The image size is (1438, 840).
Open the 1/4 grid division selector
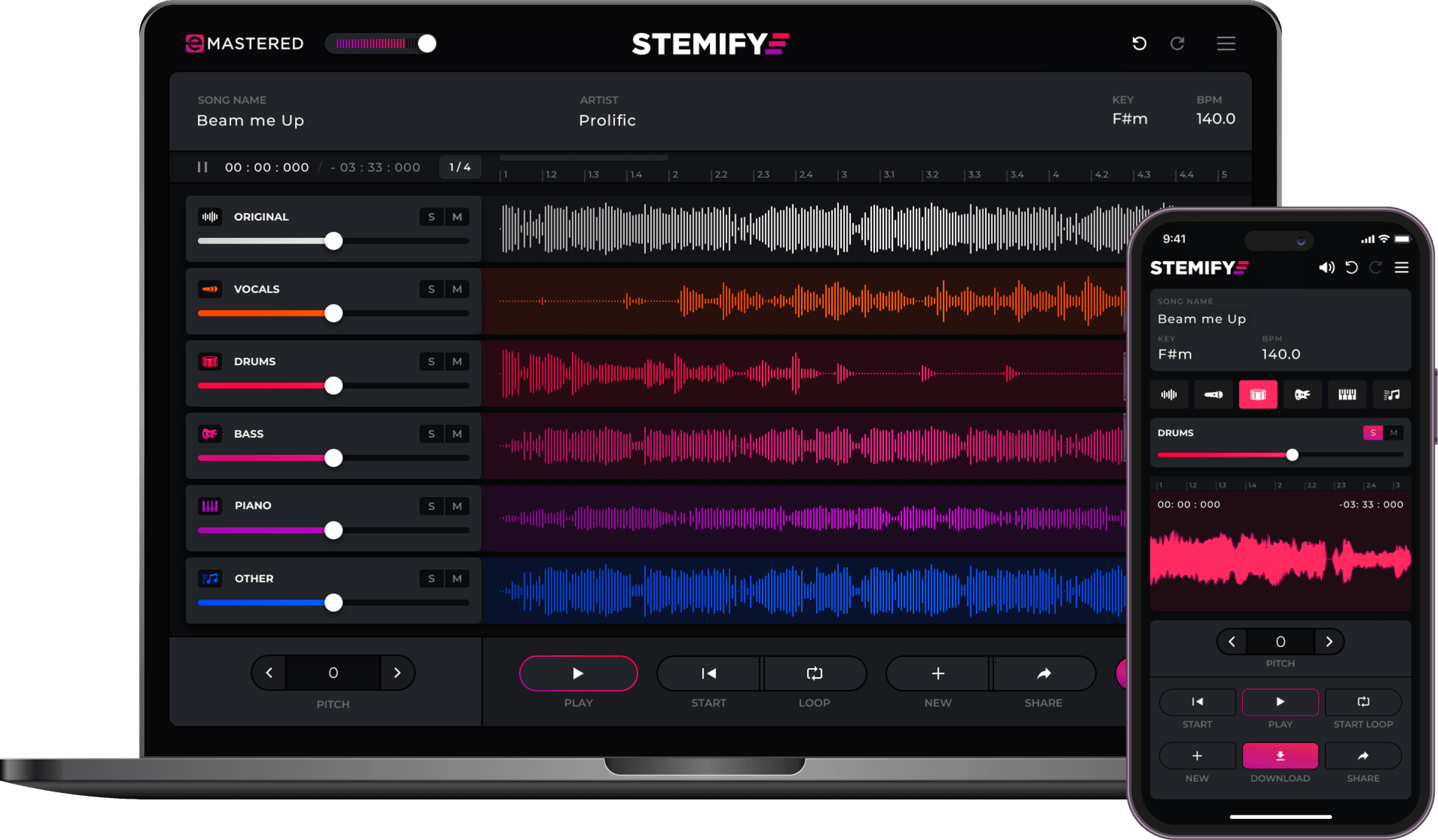[x=460, y=167]
